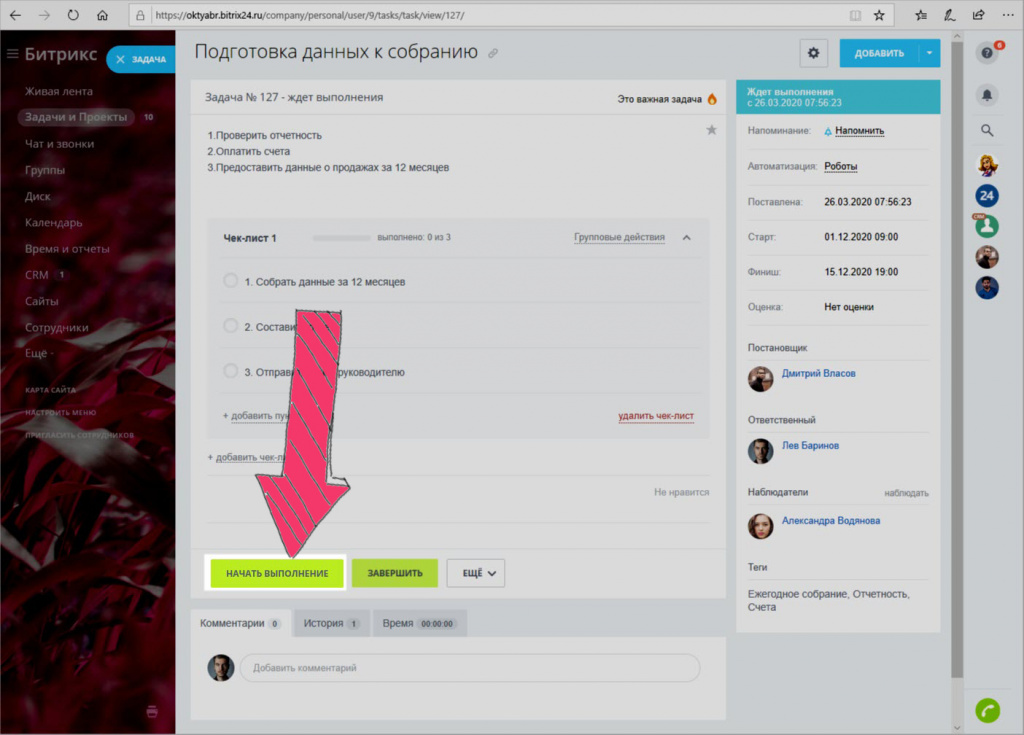Open Сайты in sidebar
This screenshot has height=735, width=1024.
pyautogui.click(x=41, y=301)
